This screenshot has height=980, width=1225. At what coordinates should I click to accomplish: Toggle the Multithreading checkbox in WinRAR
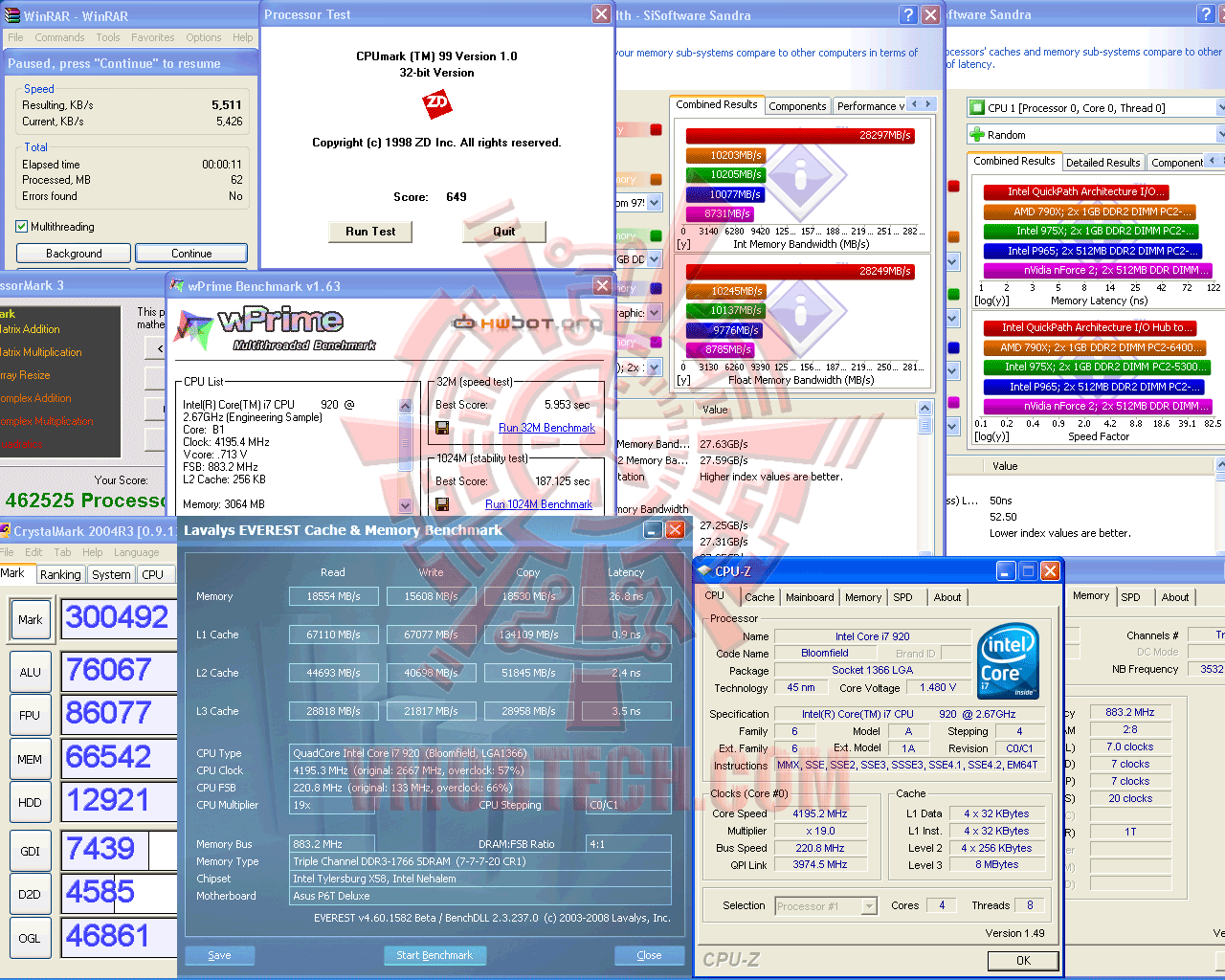click(x=22, y=227)
